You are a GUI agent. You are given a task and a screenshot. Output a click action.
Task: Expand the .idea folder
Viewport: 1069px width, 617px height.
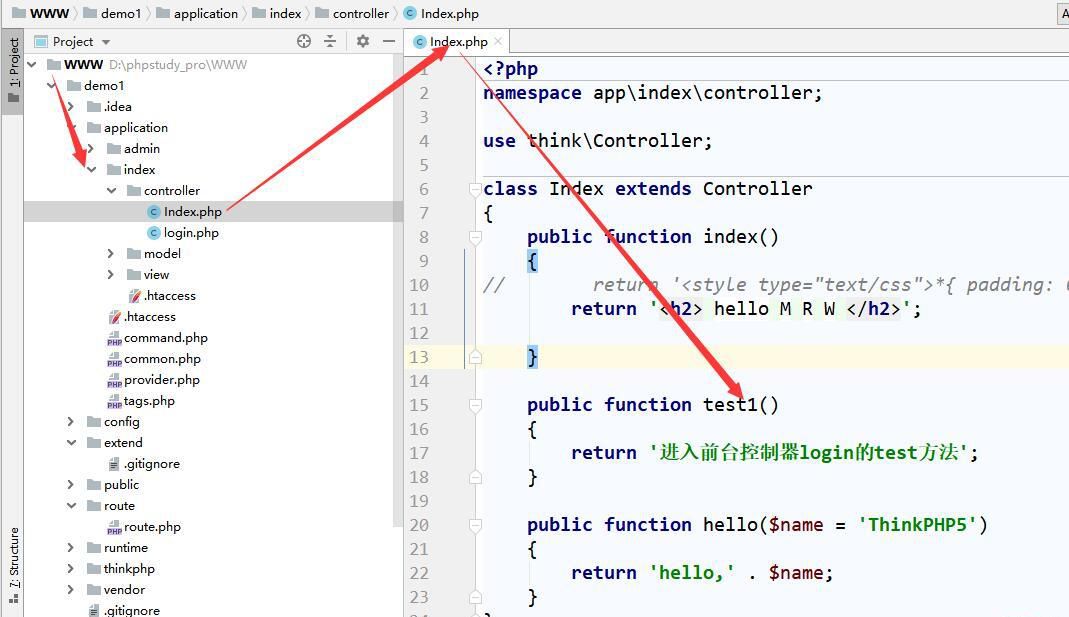(x=71, y=107)
